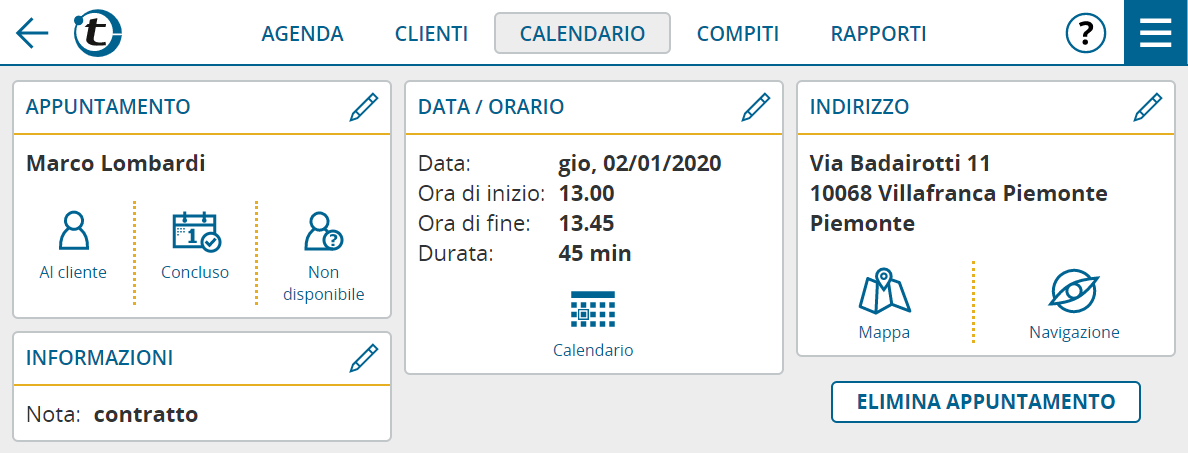Screen dimensions: 1188x453
Task: Edit the Data / Orario panel
Action: tap(755, 107)
